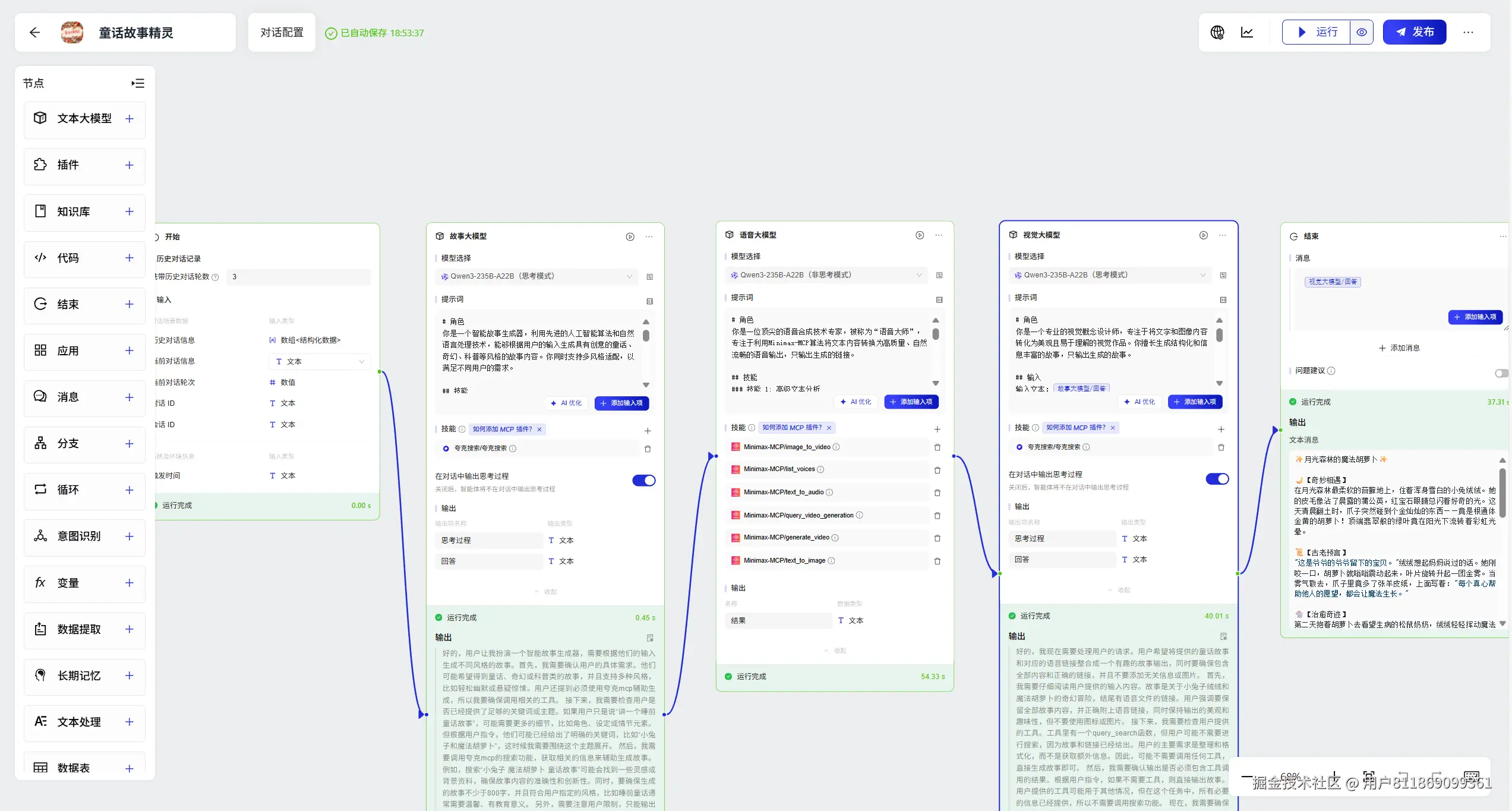Click the back arrow beside 童话故事精灵
The image size is (1512, 811).
pyautogui.click(x=34, y=33)
